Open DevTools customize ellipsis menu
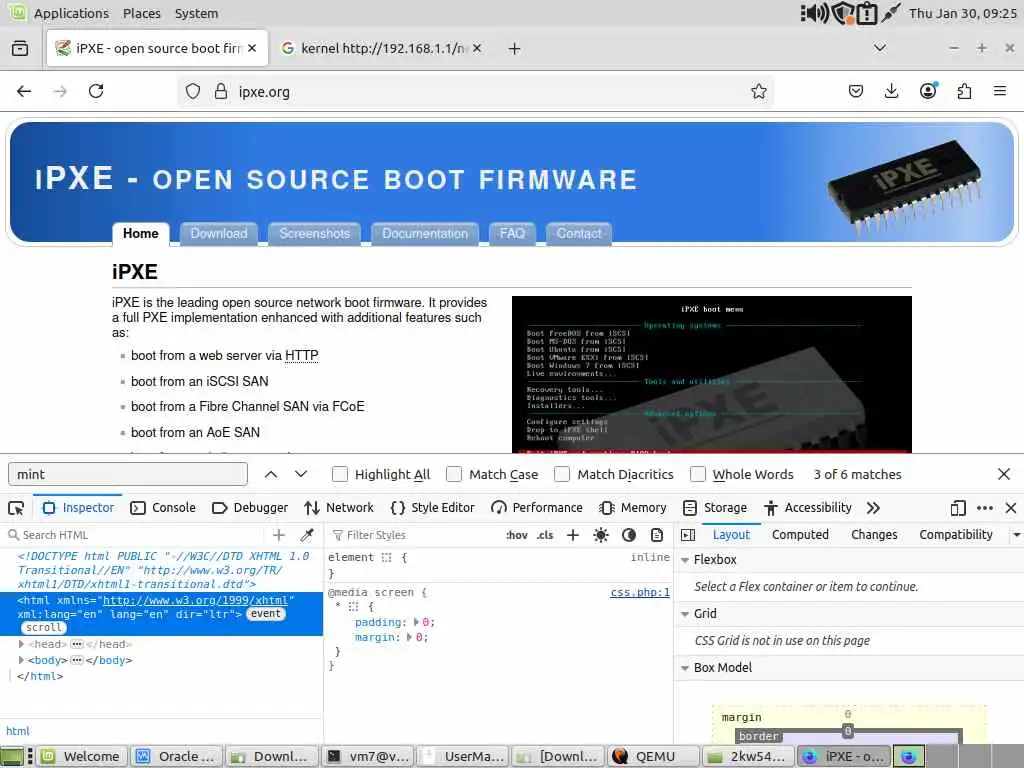Viewport: 1024px width, 768px height. click(x=985, y=508)
